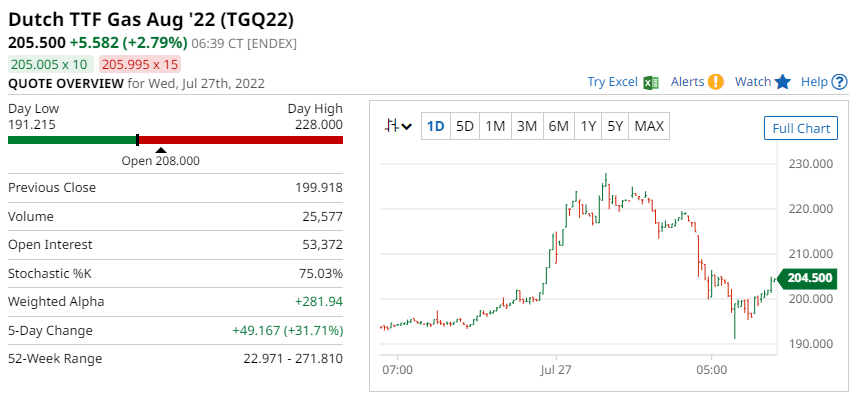Click the blue Watch star icon
This screenshot has height=414, width=855.
783,82
